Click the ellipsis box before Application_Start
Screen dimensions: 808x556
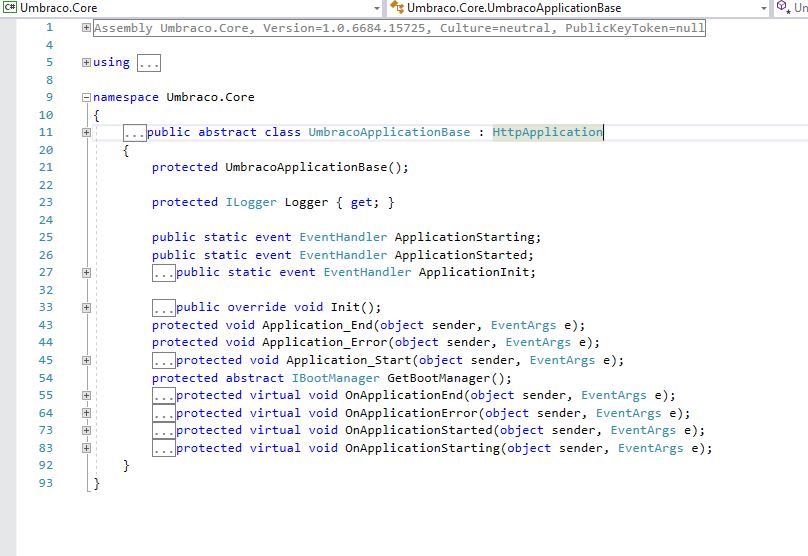click(164, 361)
